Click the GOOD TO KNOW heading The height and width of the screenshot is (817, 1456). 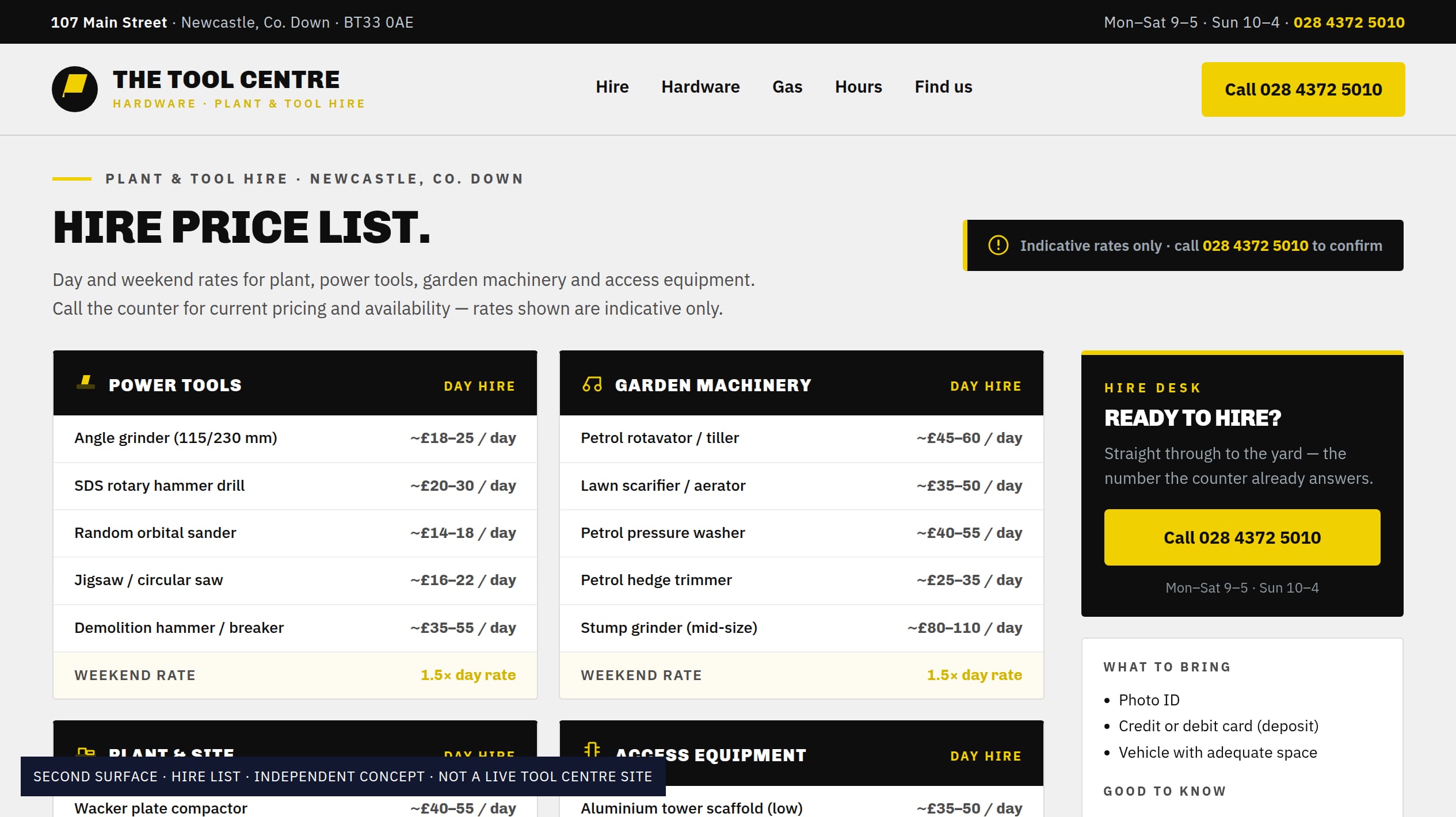click(x=1165, y=792)
